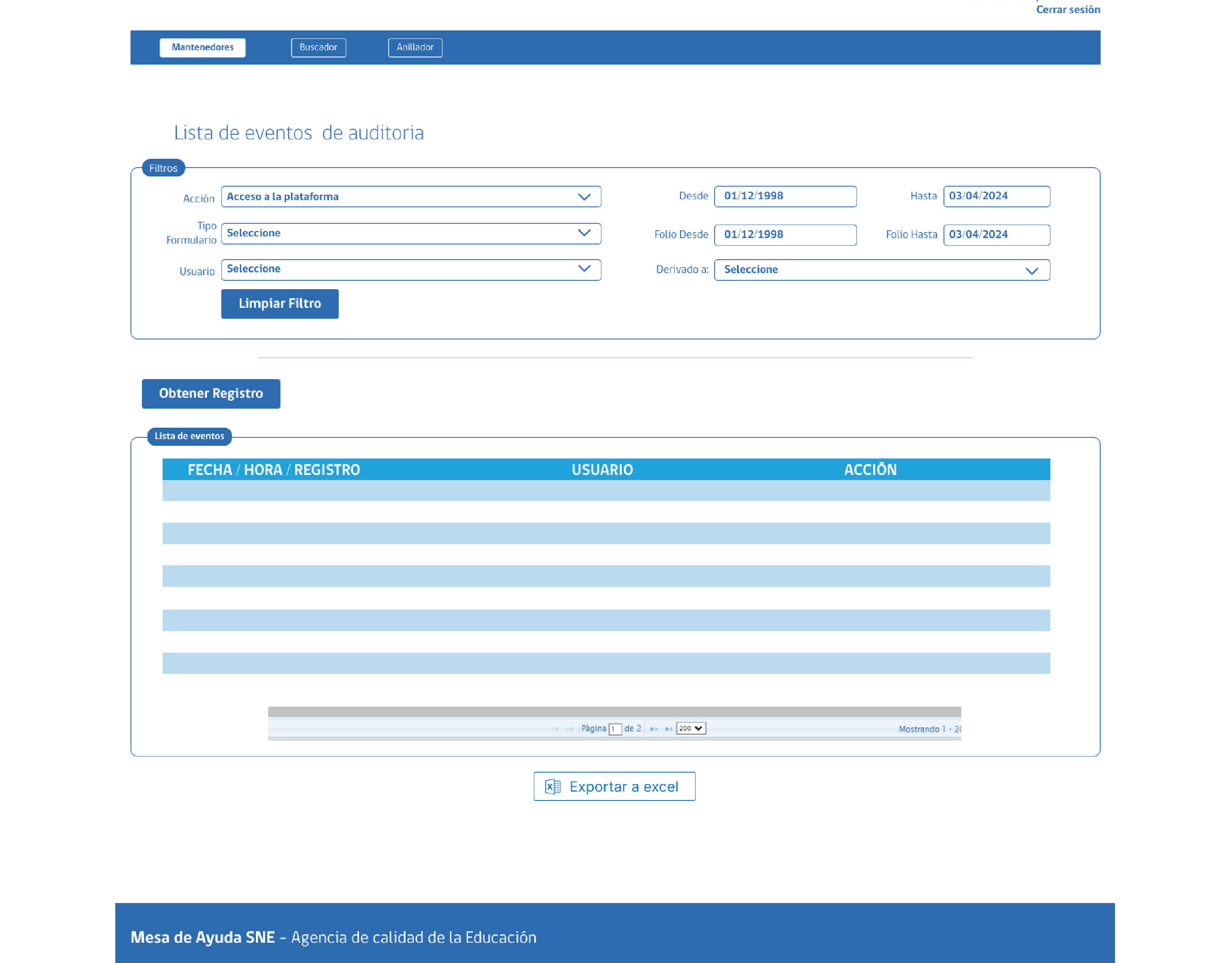Click the Excel icon in export button

click(553, 787)
